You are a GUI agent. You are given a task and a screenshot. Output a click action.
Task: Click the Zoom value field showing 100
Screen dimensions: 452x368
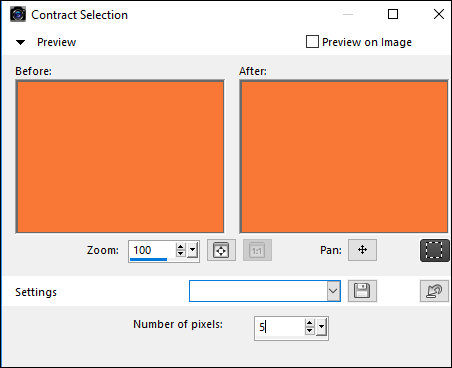[x=152, y=250]
